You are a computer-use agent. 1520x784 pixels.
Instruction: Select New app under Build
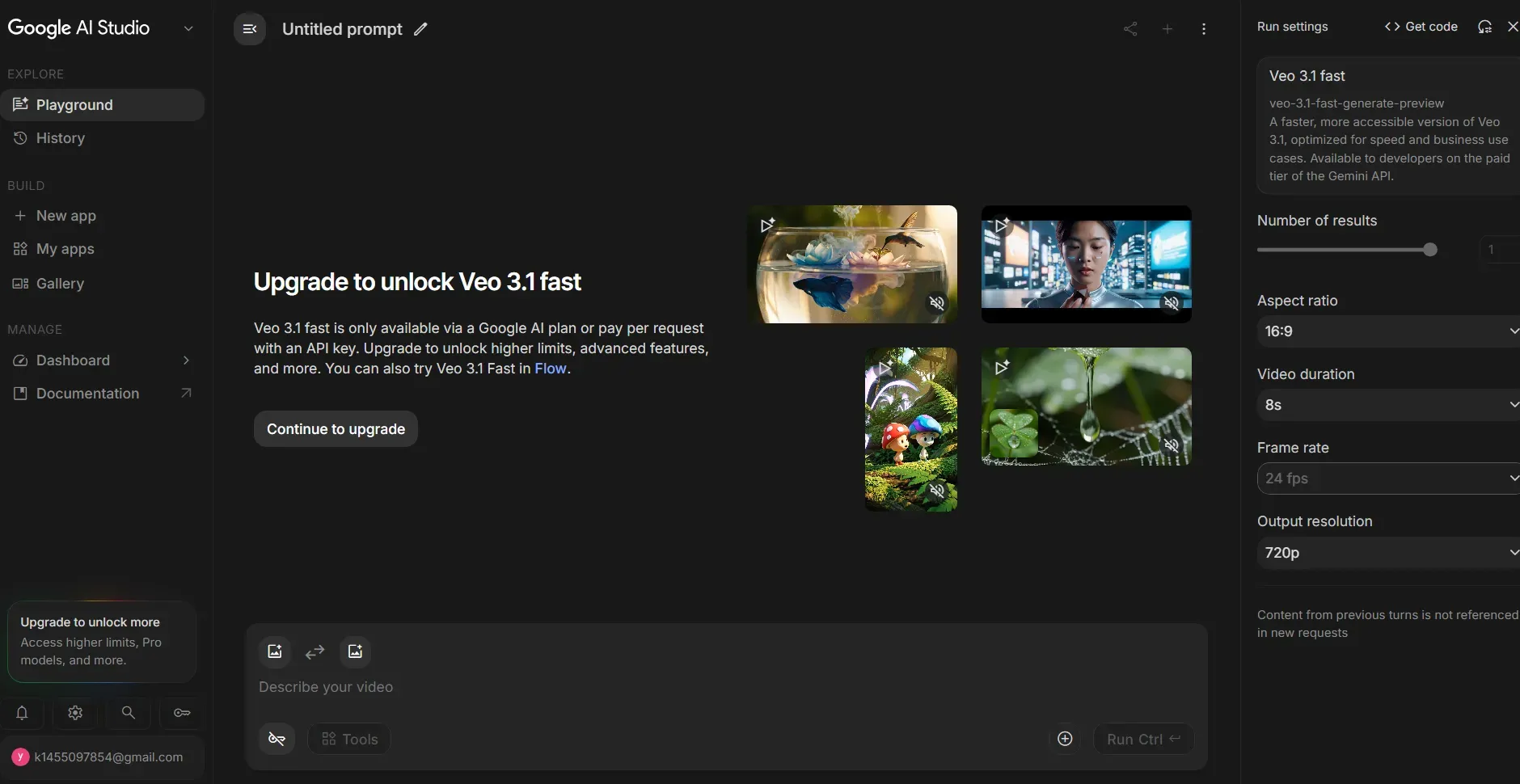(x=102, y=216)
